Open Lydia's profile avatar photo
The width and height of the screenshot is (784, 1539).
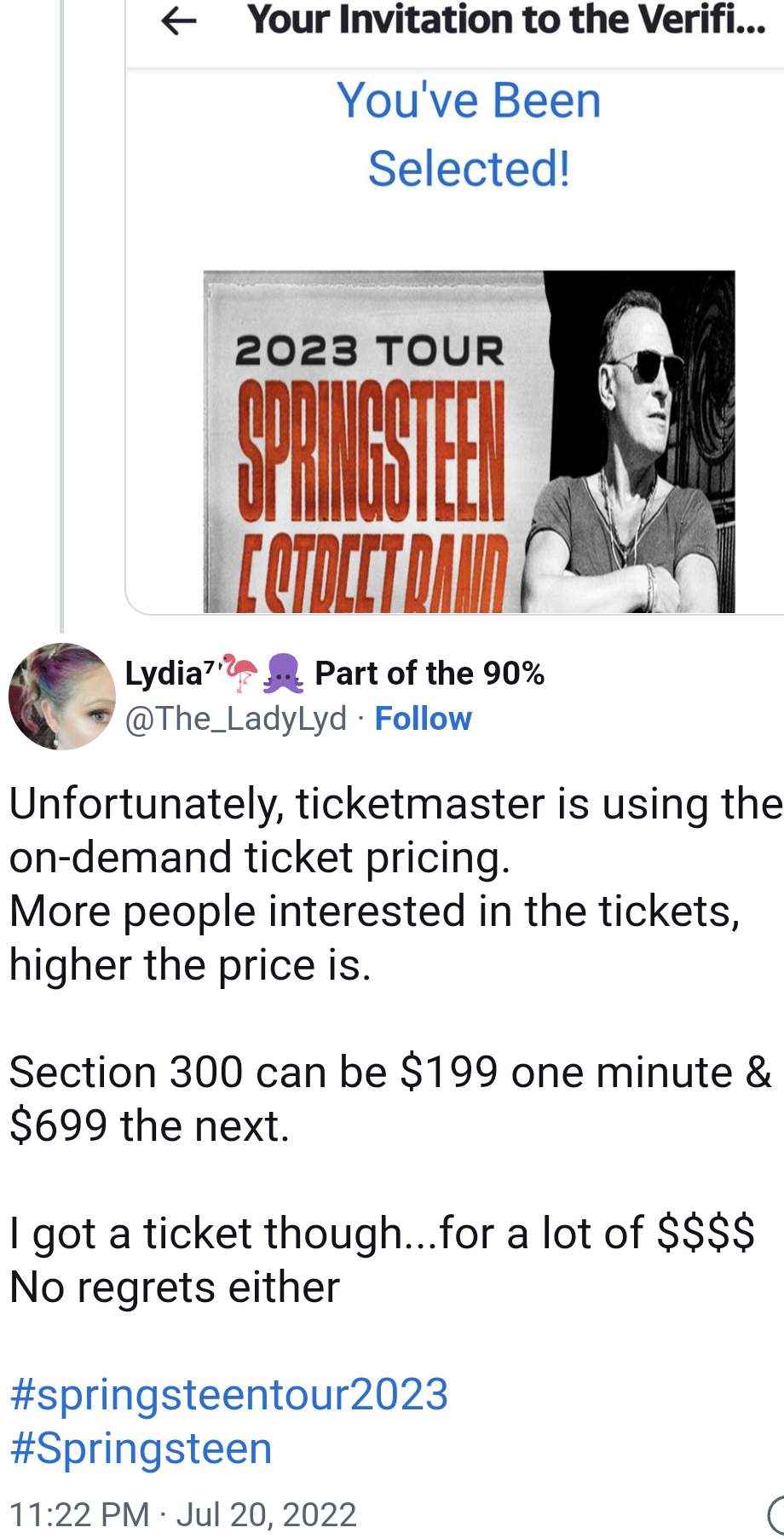61,697
